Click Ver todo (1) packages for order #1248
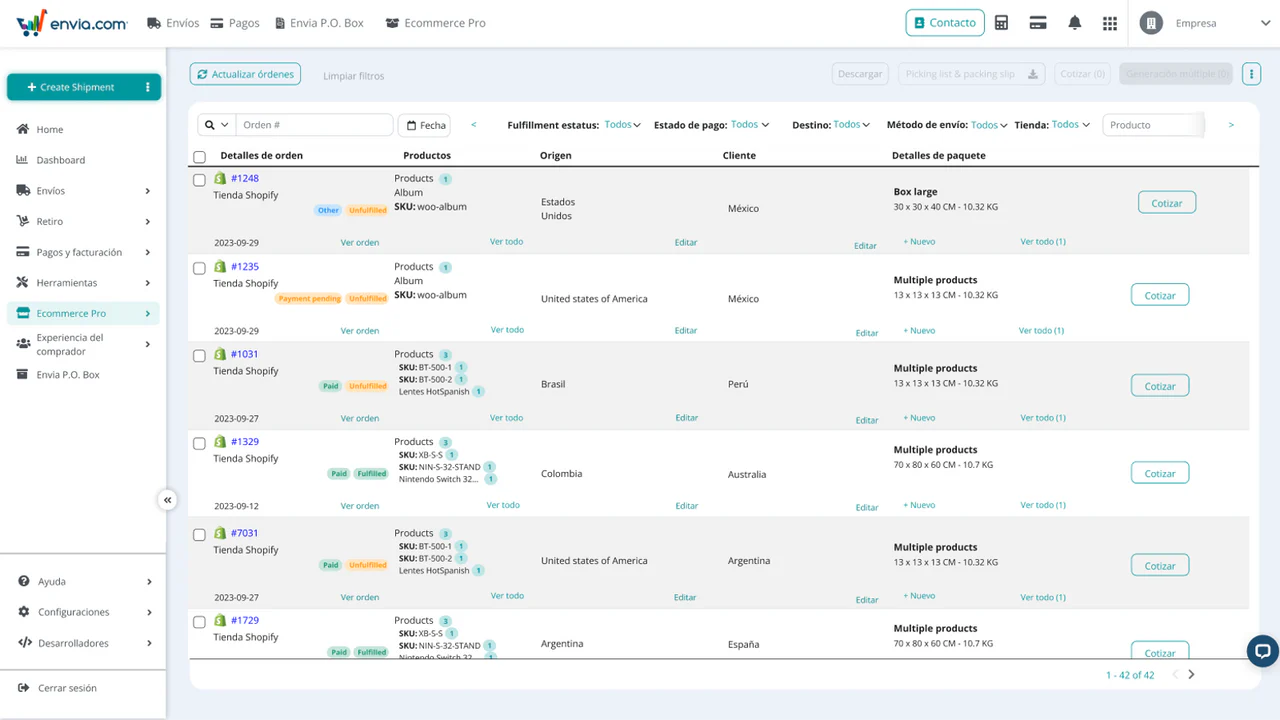This screenshot has height=720, width=1280. click(x=1043, y=242)
